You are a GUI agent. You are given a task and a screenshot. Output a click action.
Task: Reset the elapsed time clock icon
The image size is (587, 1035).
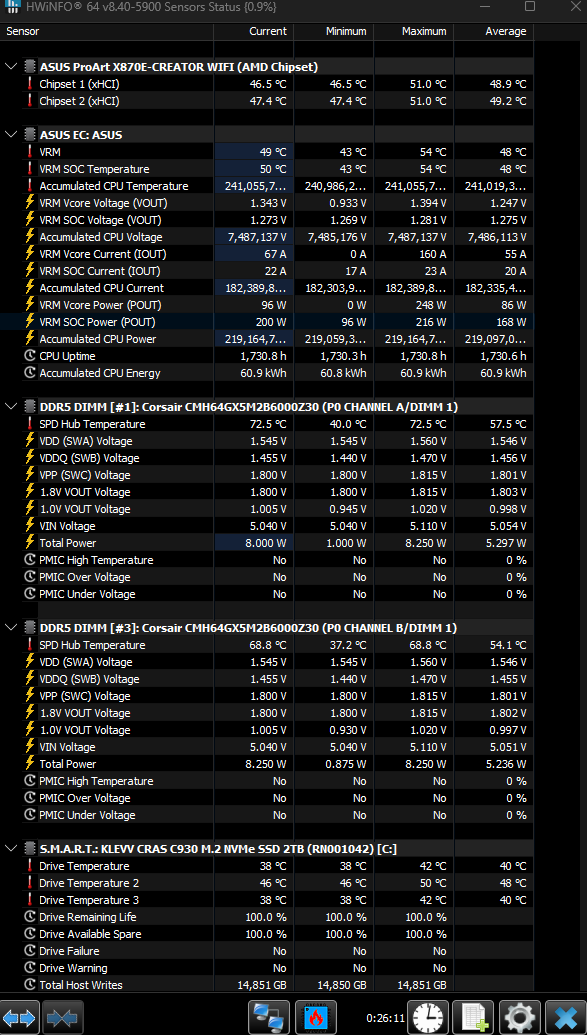(427, 1018)
